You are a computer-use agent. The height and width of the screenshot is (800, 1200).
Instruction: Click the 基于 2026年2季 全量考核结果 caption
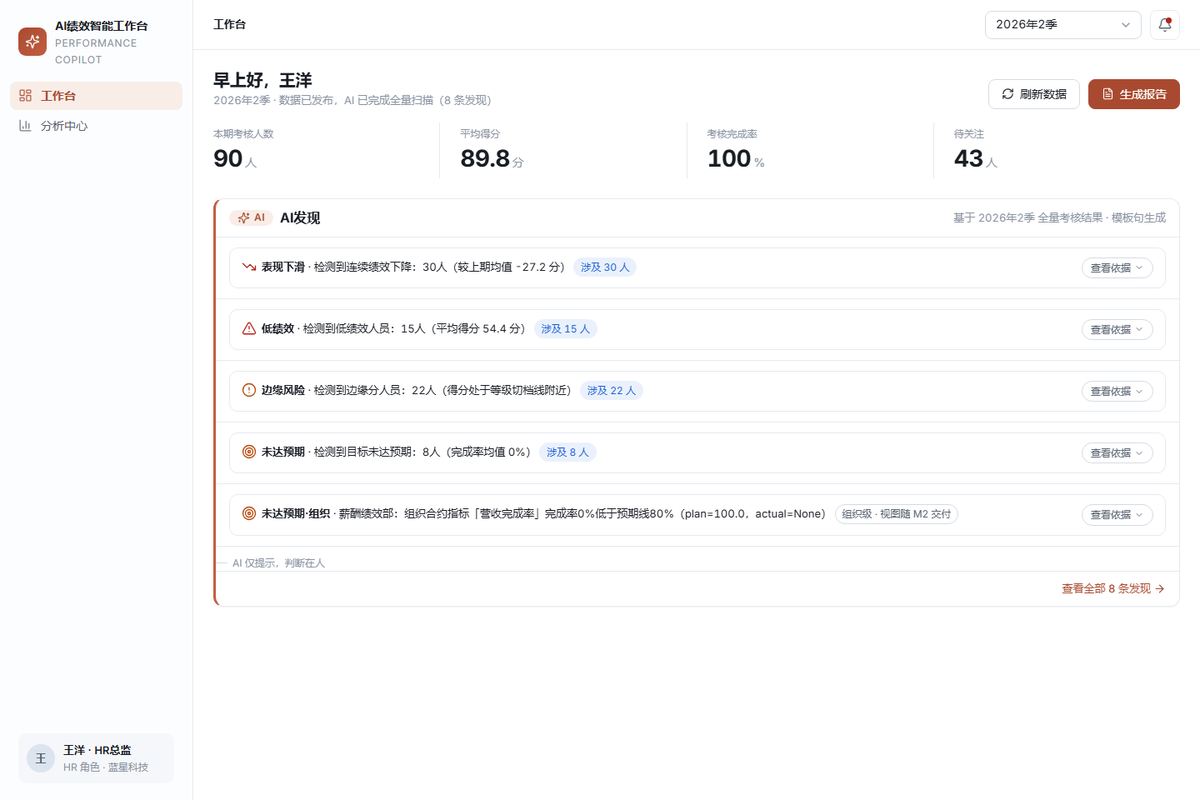(x=1059, y=218)
